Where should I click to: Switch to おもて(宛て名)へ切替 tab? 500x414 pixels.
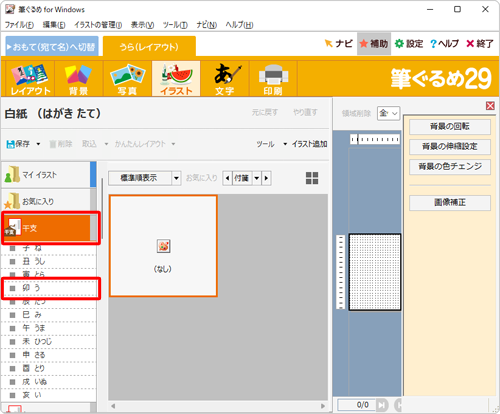point(52,46)
